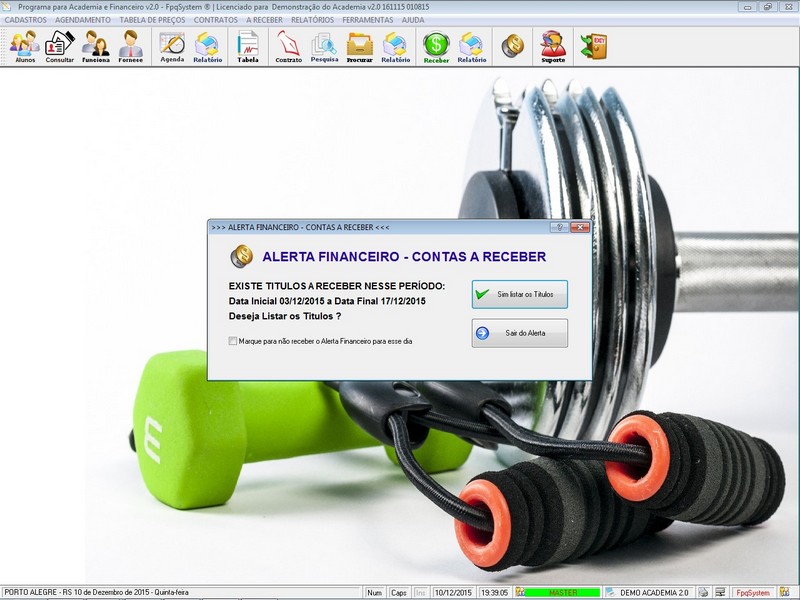Click the Sair do Alerta button

pos(519,333)
